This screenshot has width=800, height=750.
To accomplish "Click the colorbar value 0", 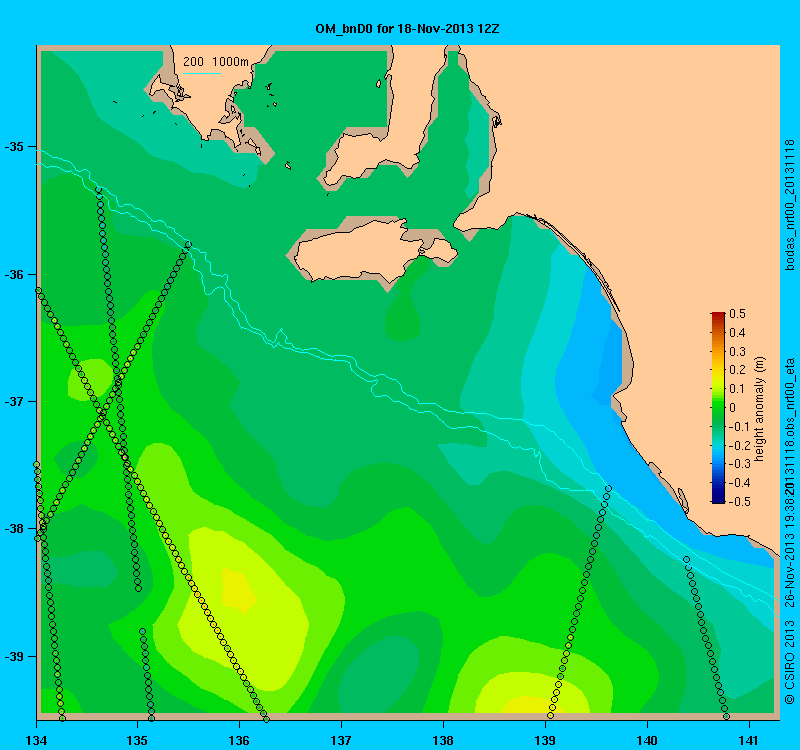I will 733,408.
